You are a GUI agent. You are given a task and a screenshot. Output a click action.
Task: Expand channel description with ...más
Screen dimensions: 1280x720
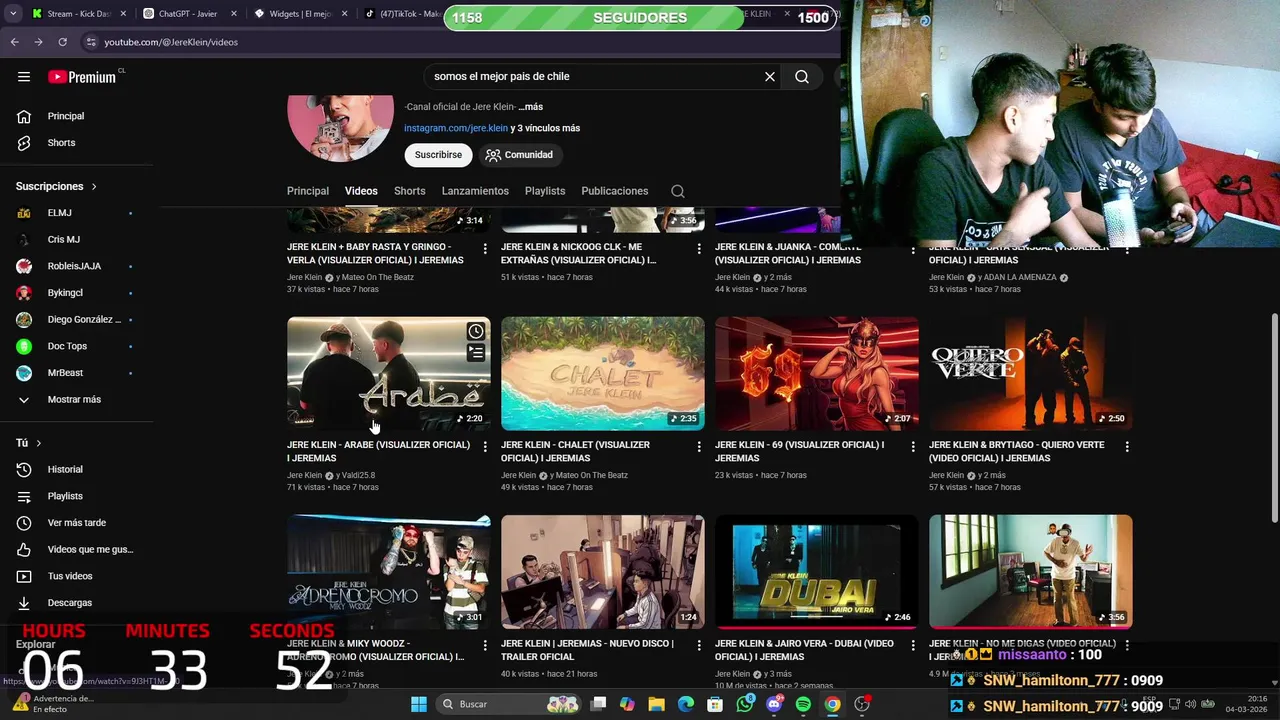coord(530,107)
